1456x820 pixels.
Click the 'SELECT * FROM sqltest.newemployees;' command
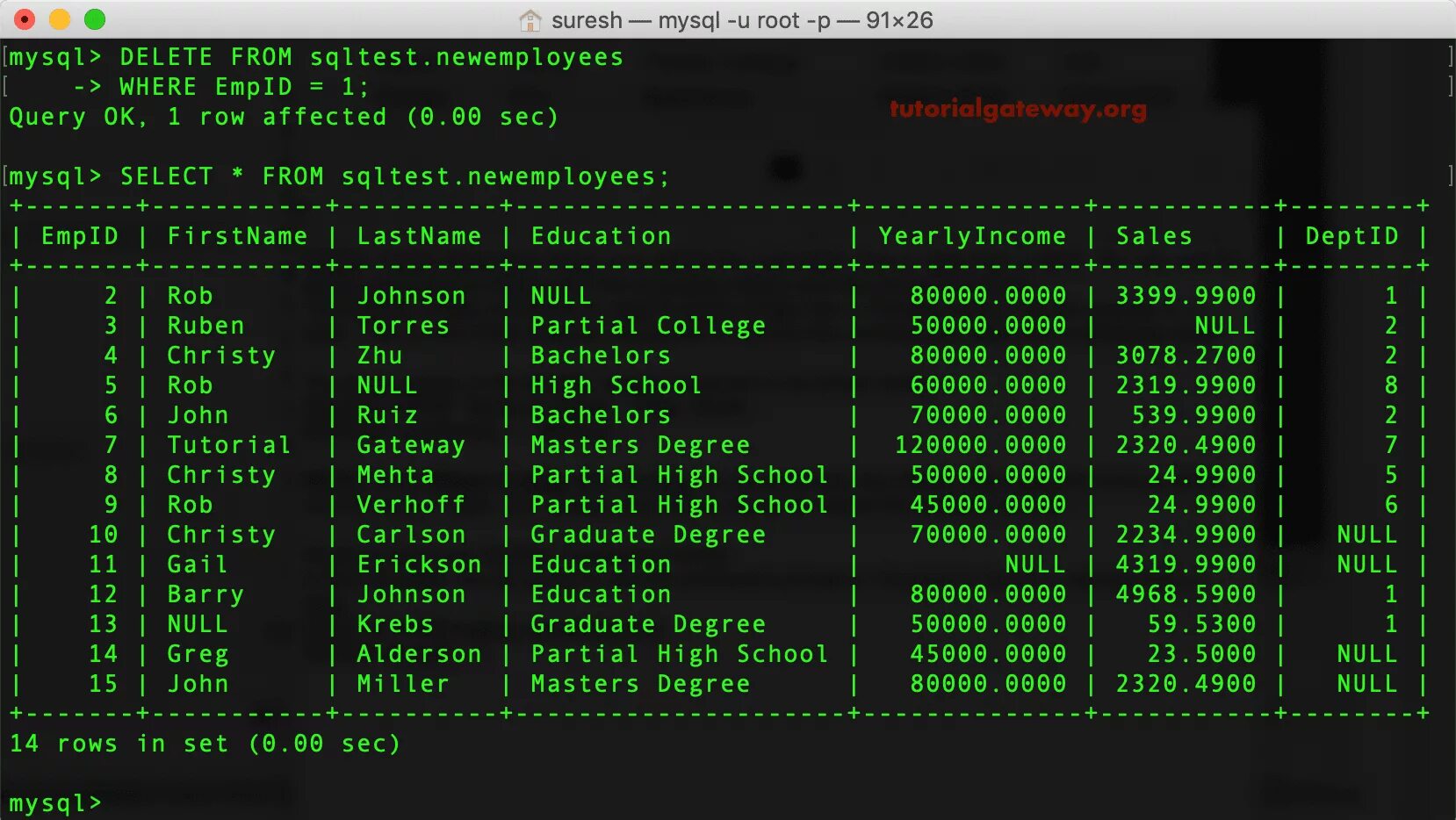click(x=395, y=176)
